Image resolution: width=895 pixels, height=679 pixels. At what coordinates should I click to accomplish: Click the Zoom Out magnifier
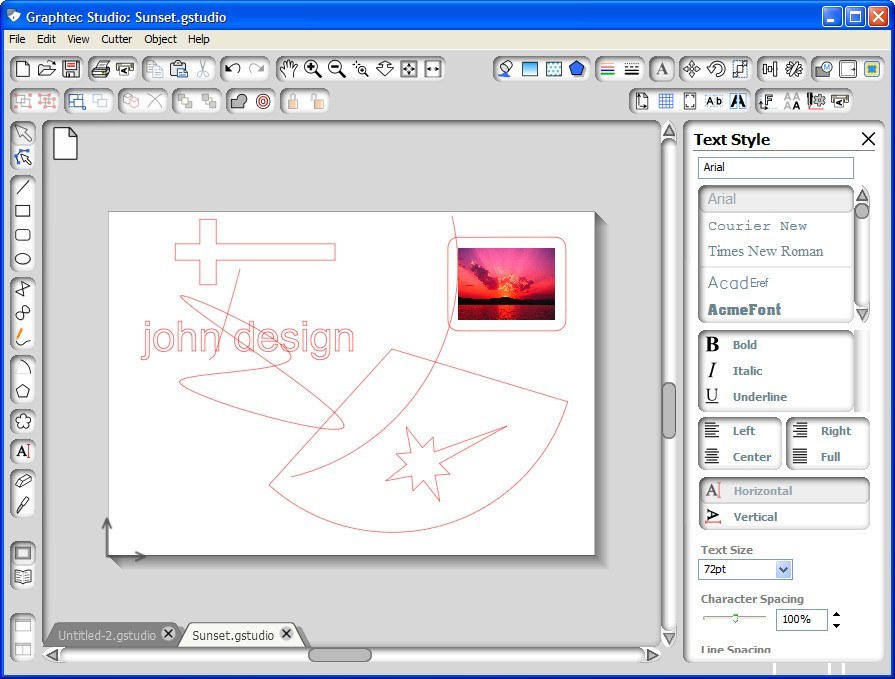tap(337, 69)
